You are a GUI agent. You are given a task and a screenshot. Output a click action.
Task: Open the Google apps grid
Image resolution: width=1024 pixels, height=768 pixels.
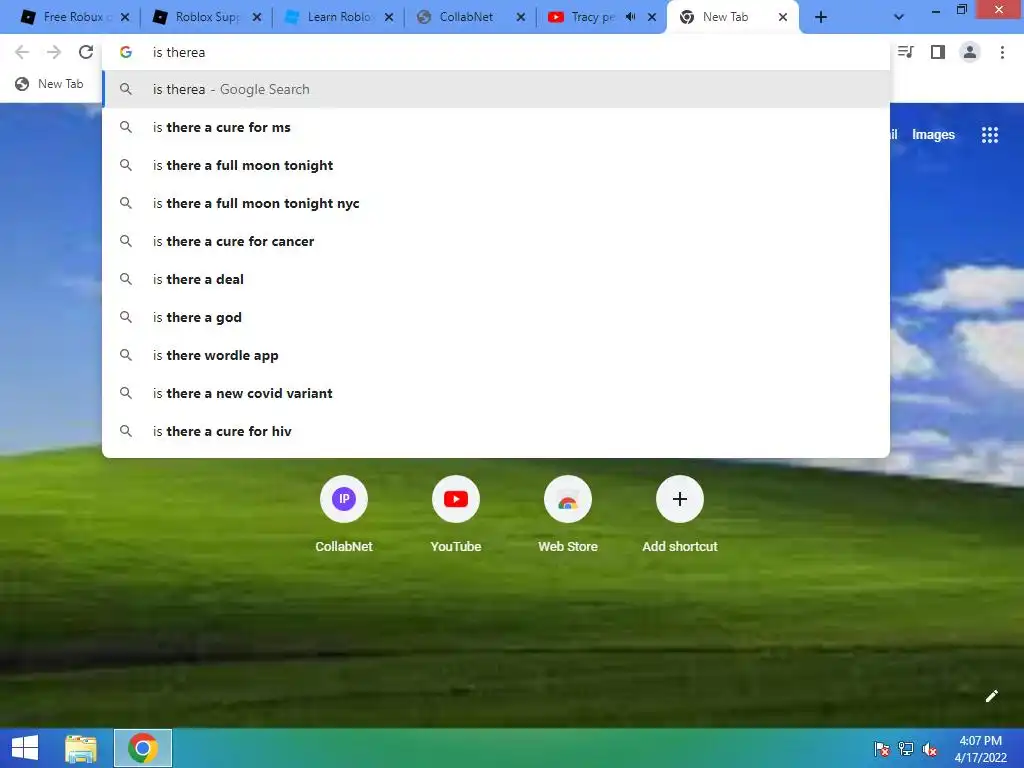989,135
